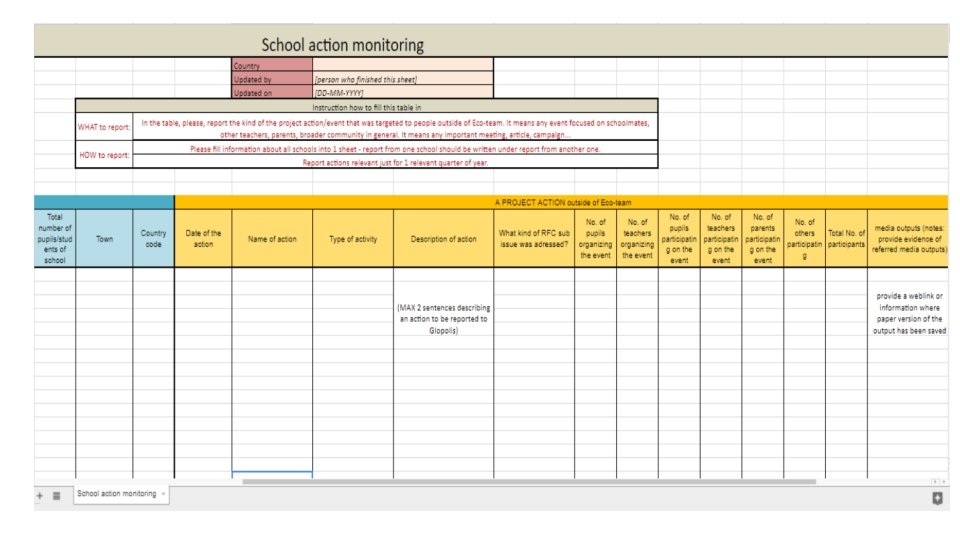960x540 pixels.
Task: Select the No. of others participating header
Action: [804, 238]
